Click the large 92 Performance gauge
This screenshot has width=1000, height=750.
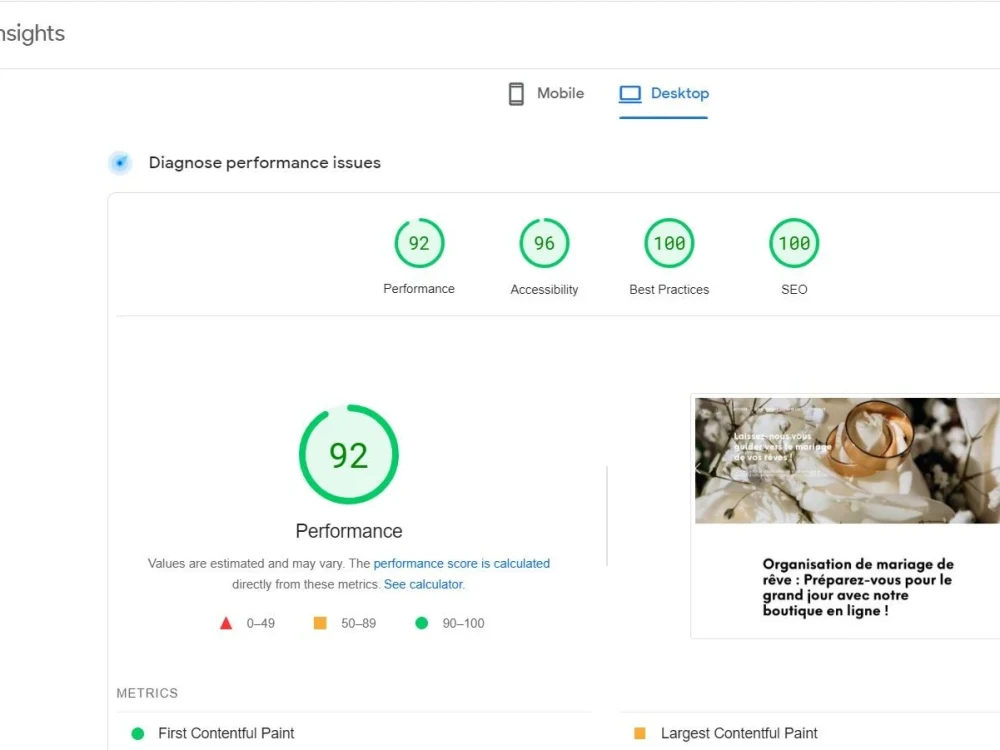tap(349, 454)
